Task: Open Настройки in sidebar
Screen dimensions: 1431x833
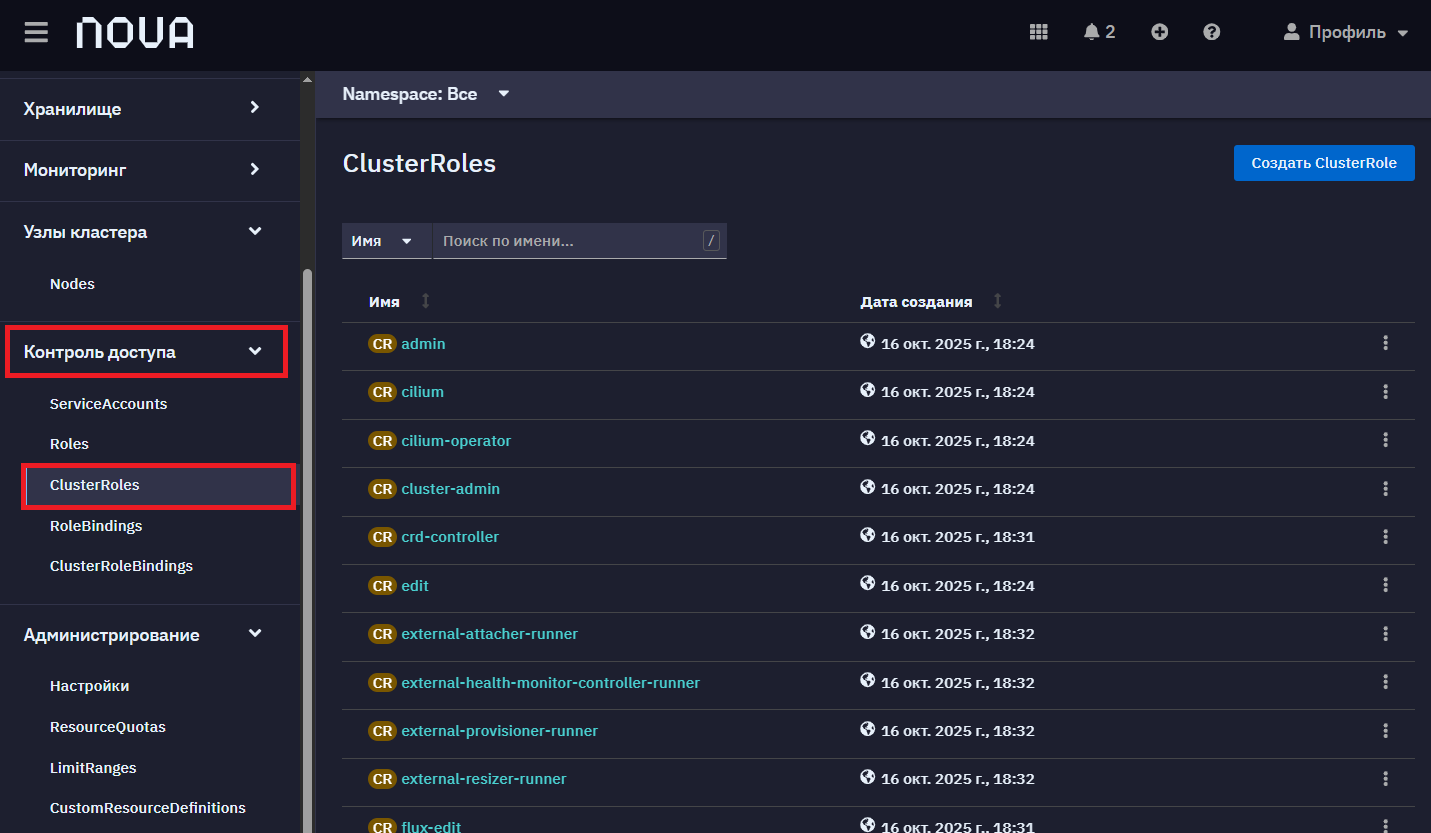Action: pyautogui.click(x=89, y=686)
